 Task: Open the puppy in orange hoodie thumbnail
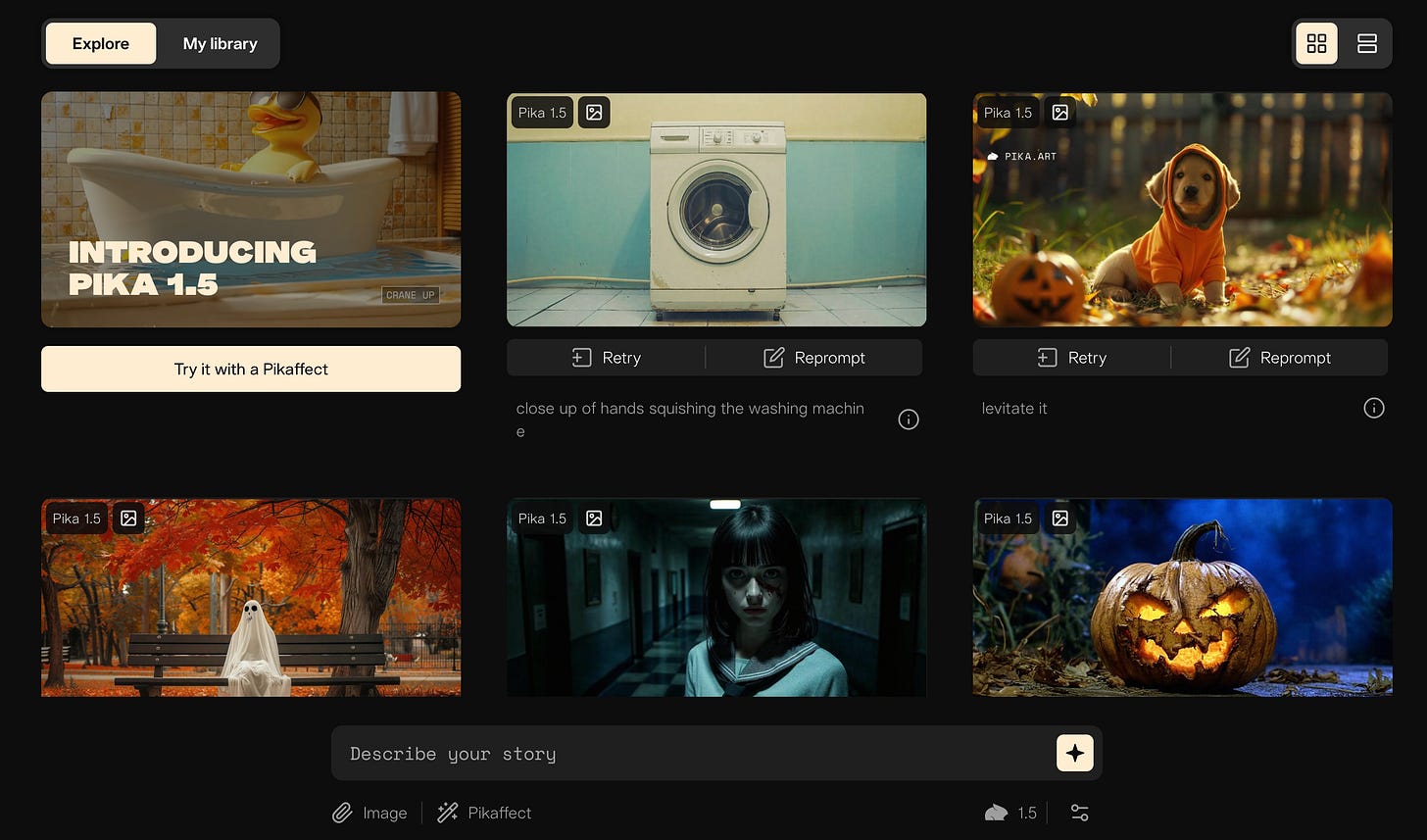[1182, 210]
